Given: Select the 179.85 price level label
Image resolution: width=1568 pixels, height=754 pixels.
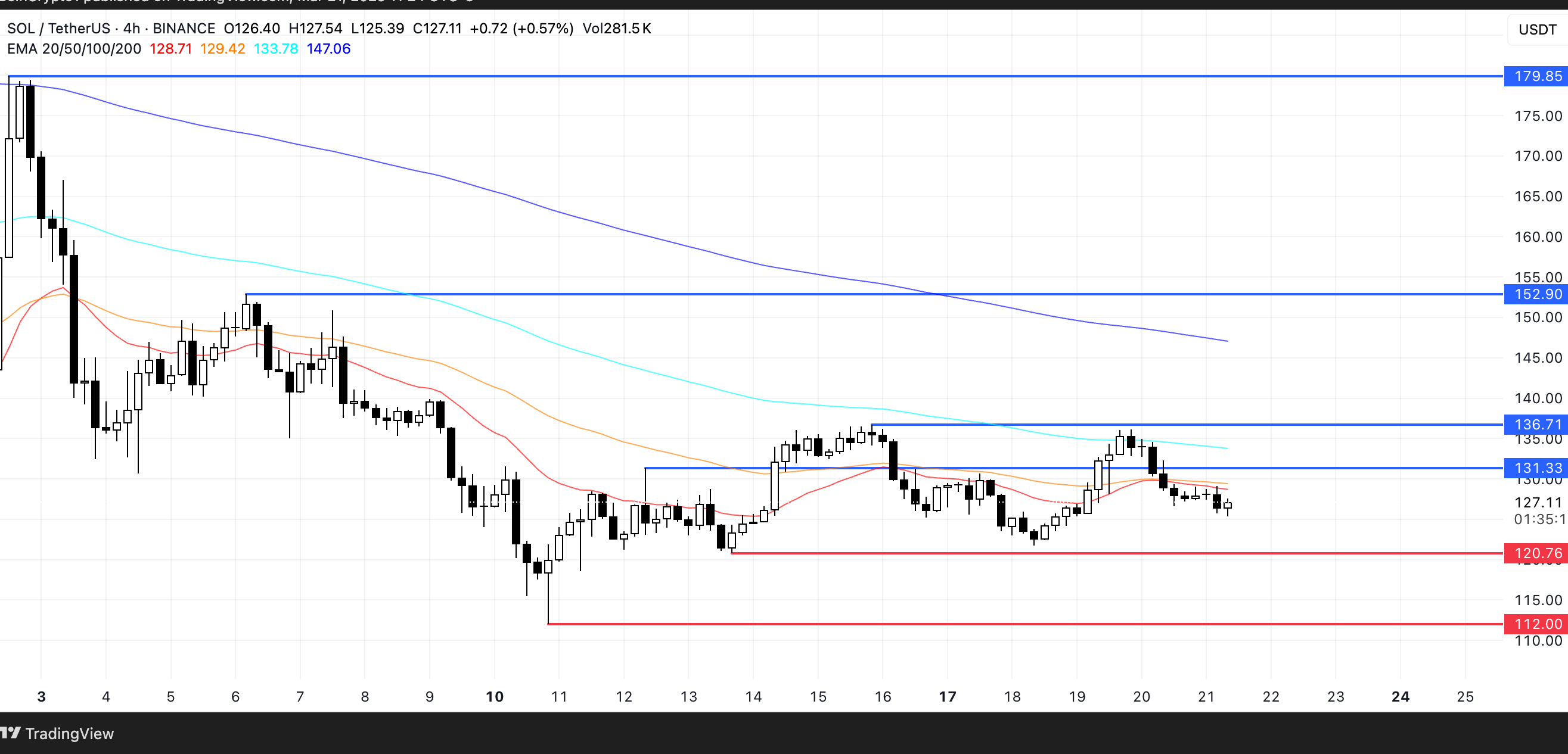Looking at the screenshot, I should click(x=1536, y=77).
